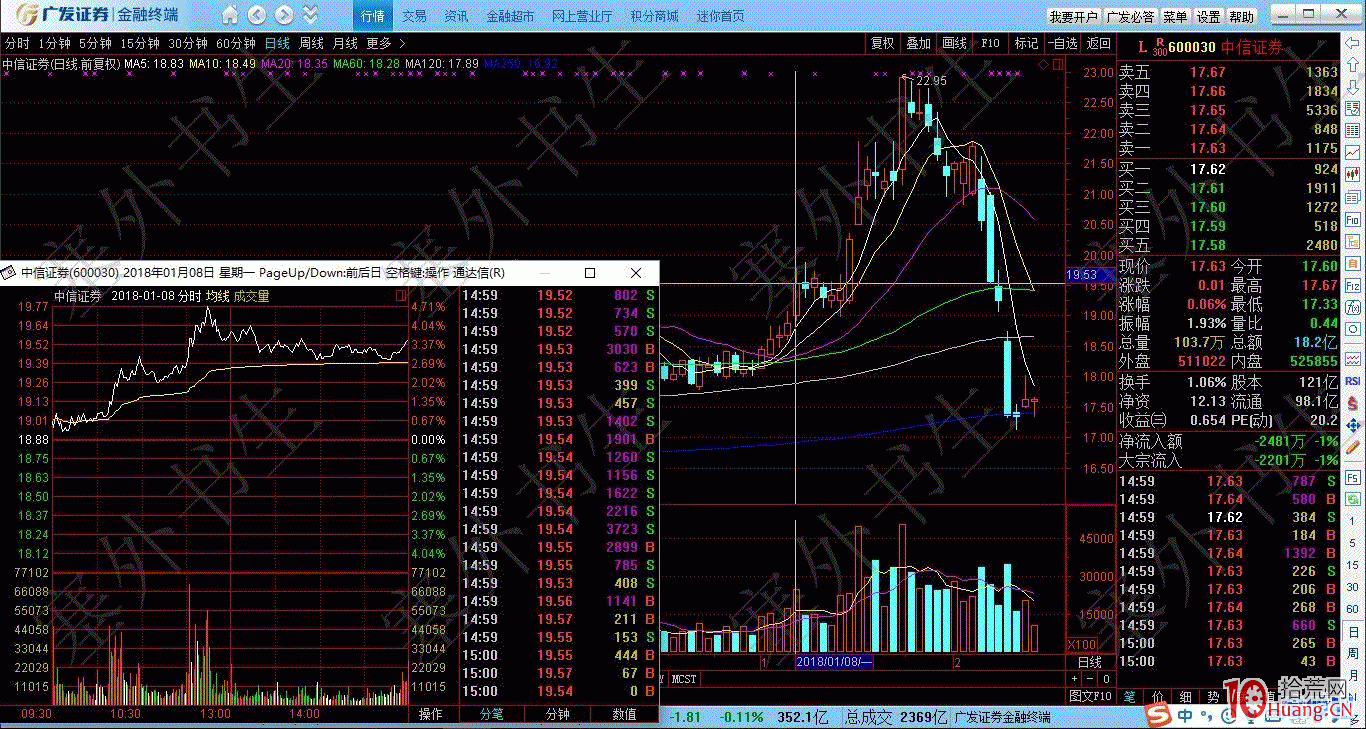Viewport: 1366px width, 729px height.
Task: Open the 交易 tab
Action: coord(415,16)
